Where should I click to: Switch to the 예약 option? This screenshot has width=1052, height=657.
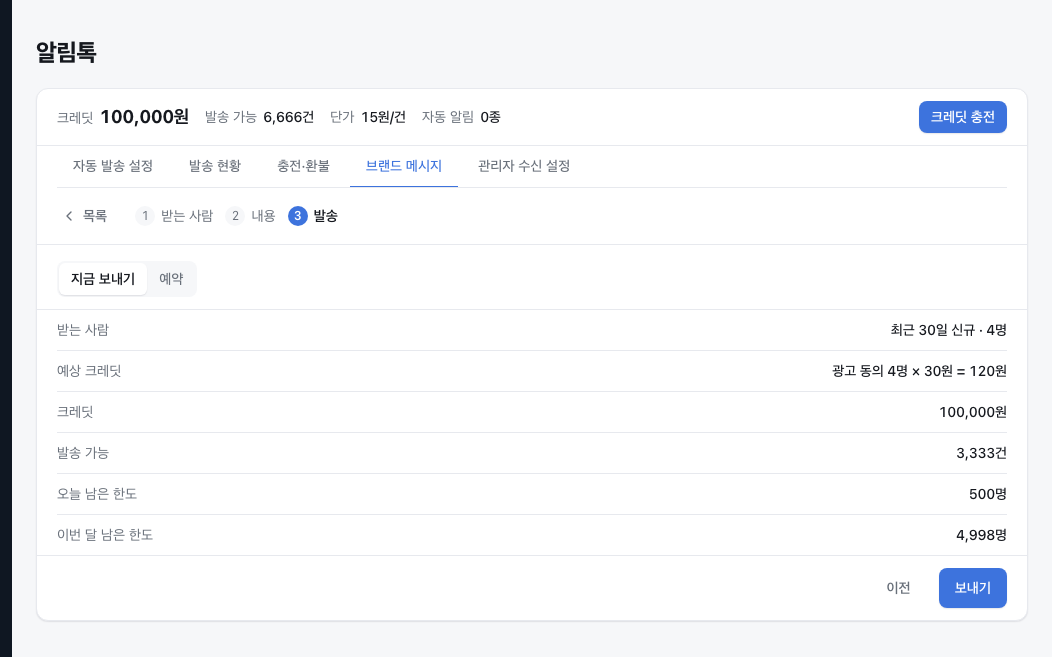[171, 279]
